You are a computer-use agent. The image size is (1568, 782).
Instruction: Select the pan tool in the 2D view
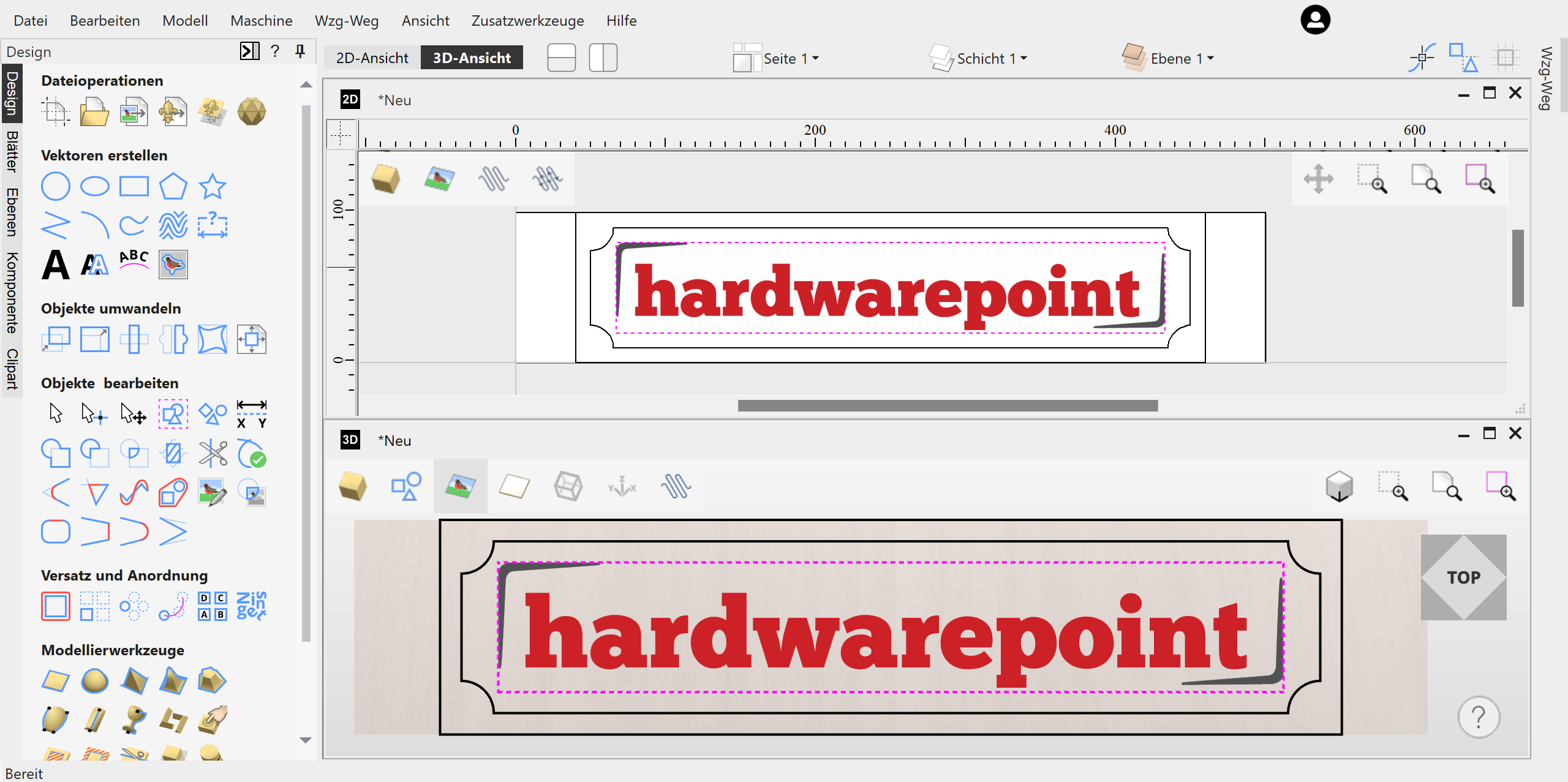click(x=1318, y=179)
